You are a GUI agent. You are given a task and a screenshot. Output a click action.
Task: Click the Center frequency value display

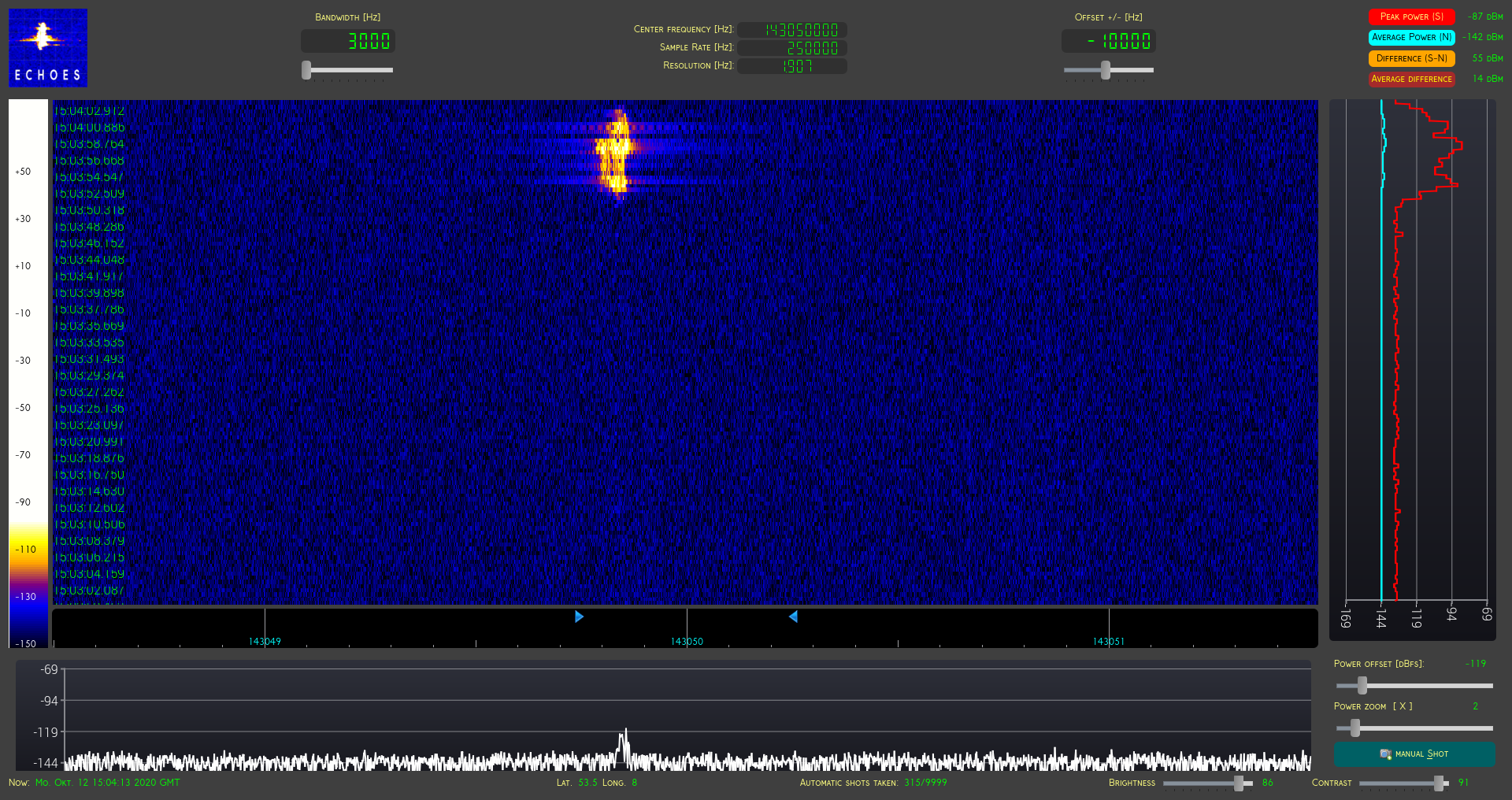pyautogui.click(x=792, y=30)
